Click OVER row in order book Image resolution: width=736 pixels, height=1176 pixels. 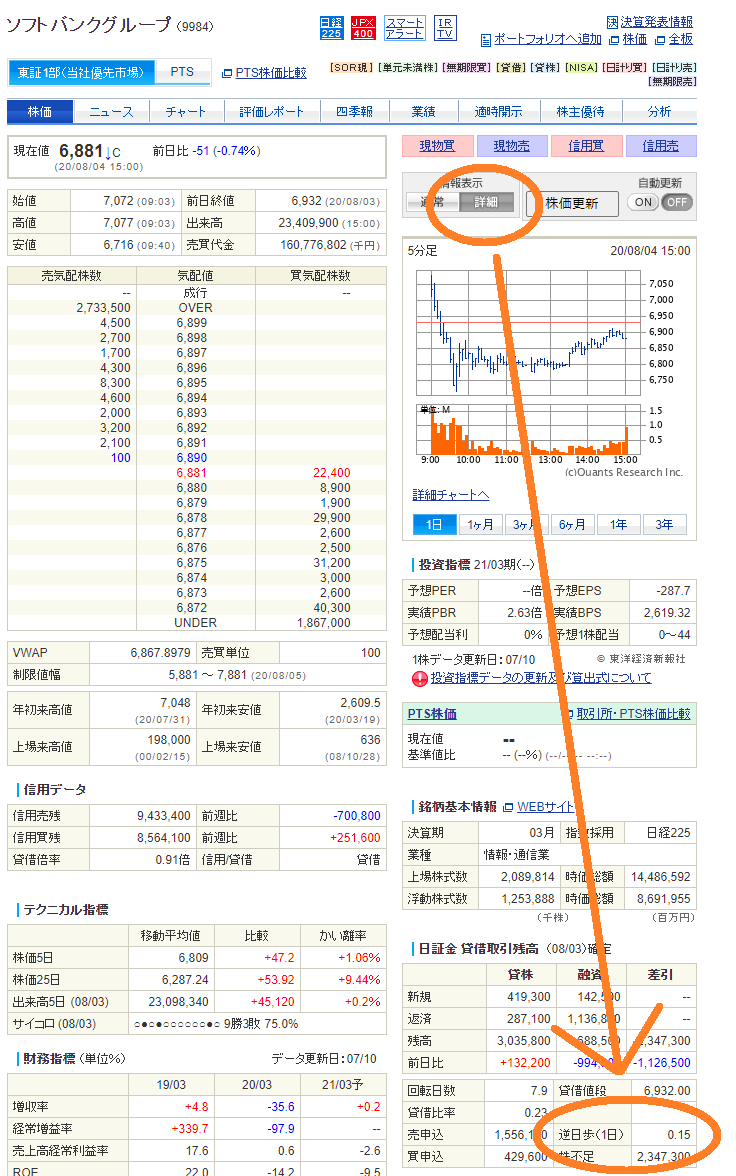click(197, 308)
